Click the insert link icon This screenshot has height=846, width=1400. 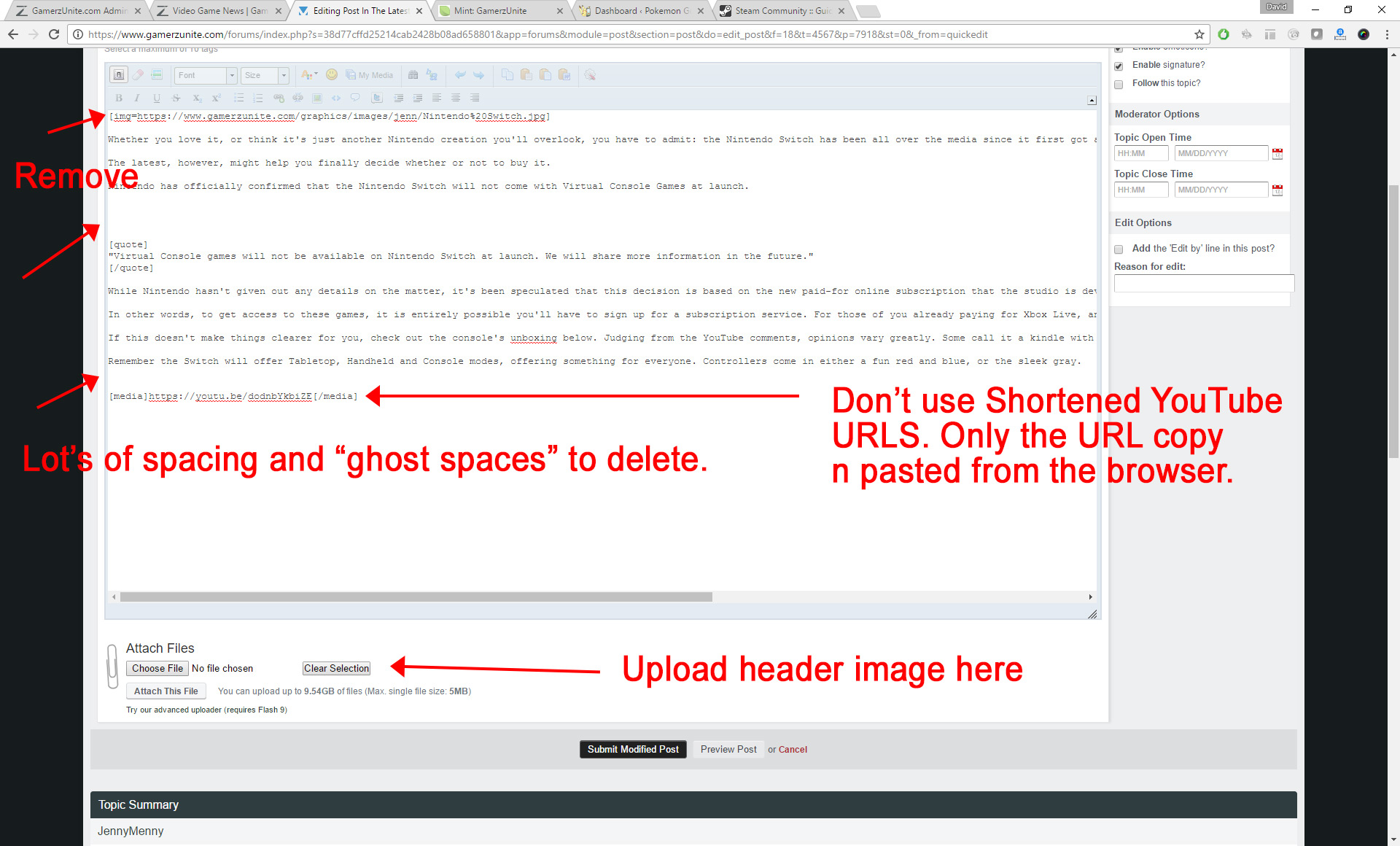click(x=279, y=98)
